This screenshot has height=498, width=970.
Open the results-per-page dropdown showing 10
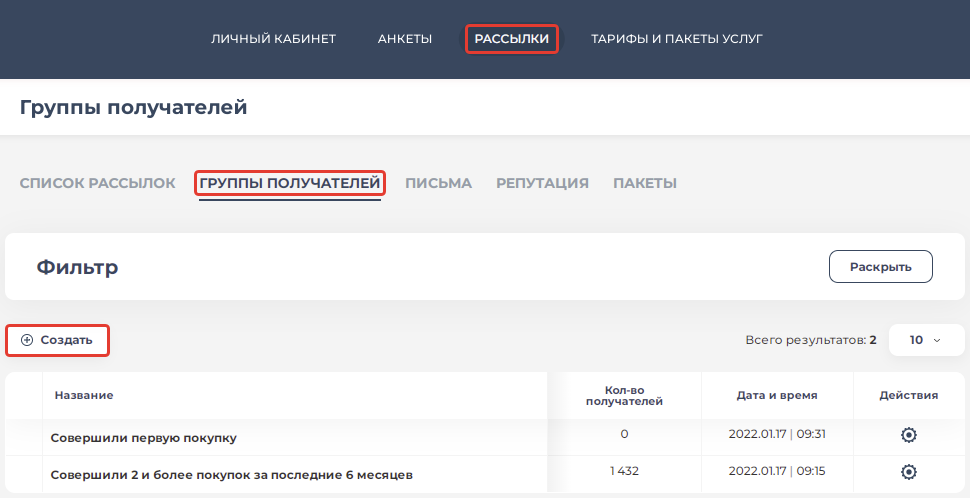pos(926,340)
